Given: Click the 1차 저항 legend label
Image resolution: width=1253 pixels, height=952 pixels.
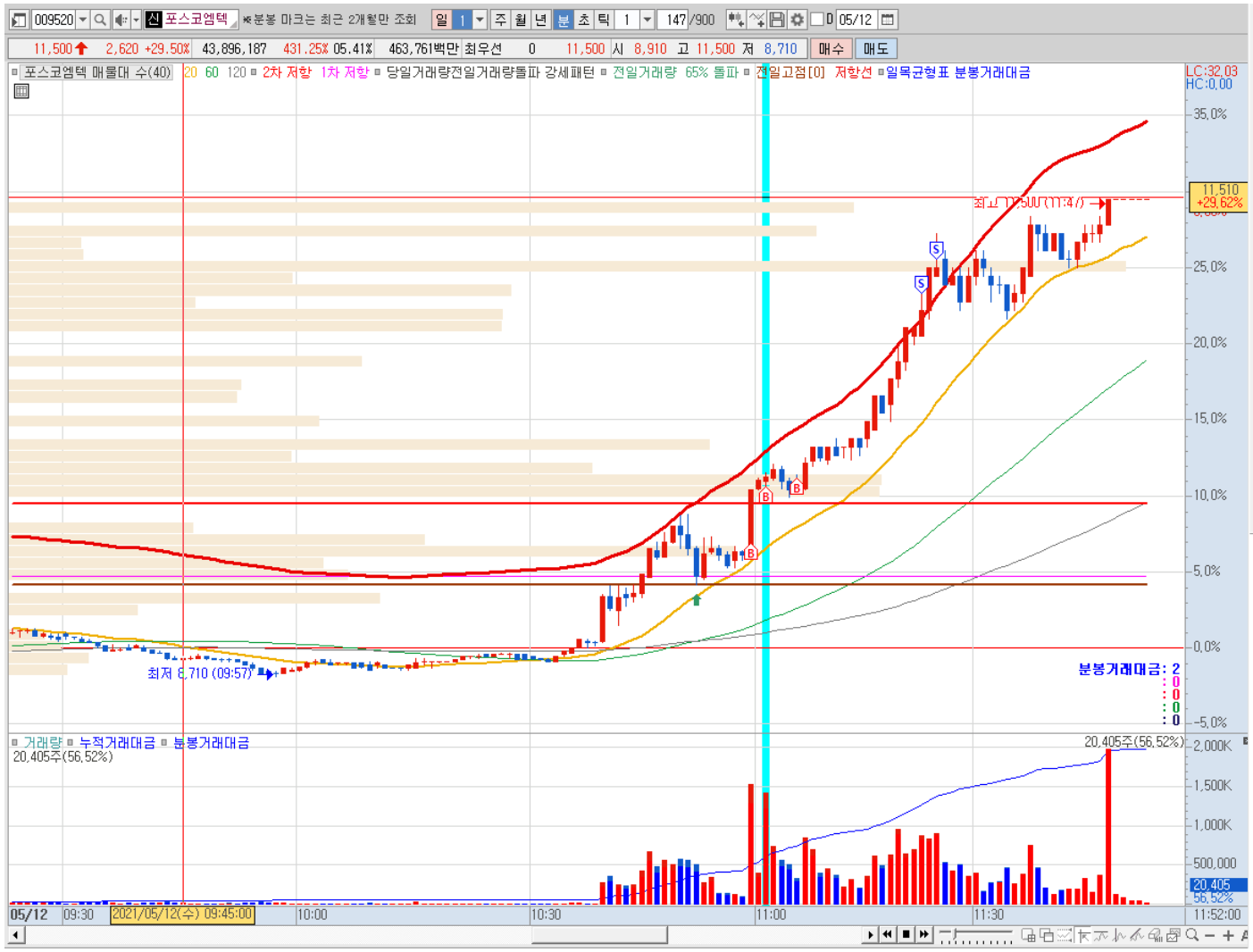Looking at the screenshot, I should (x=345, y=72).
